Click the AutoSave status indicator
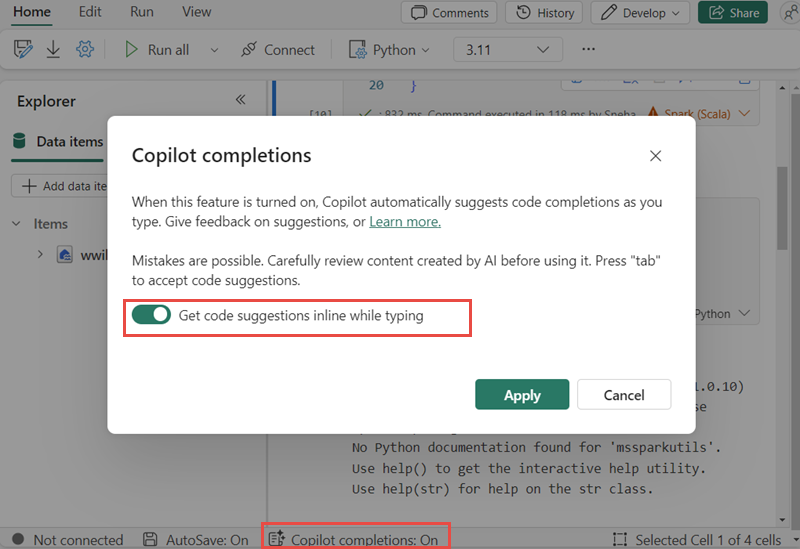Screen dimensions: 800x549 click(x=195, y=539)
